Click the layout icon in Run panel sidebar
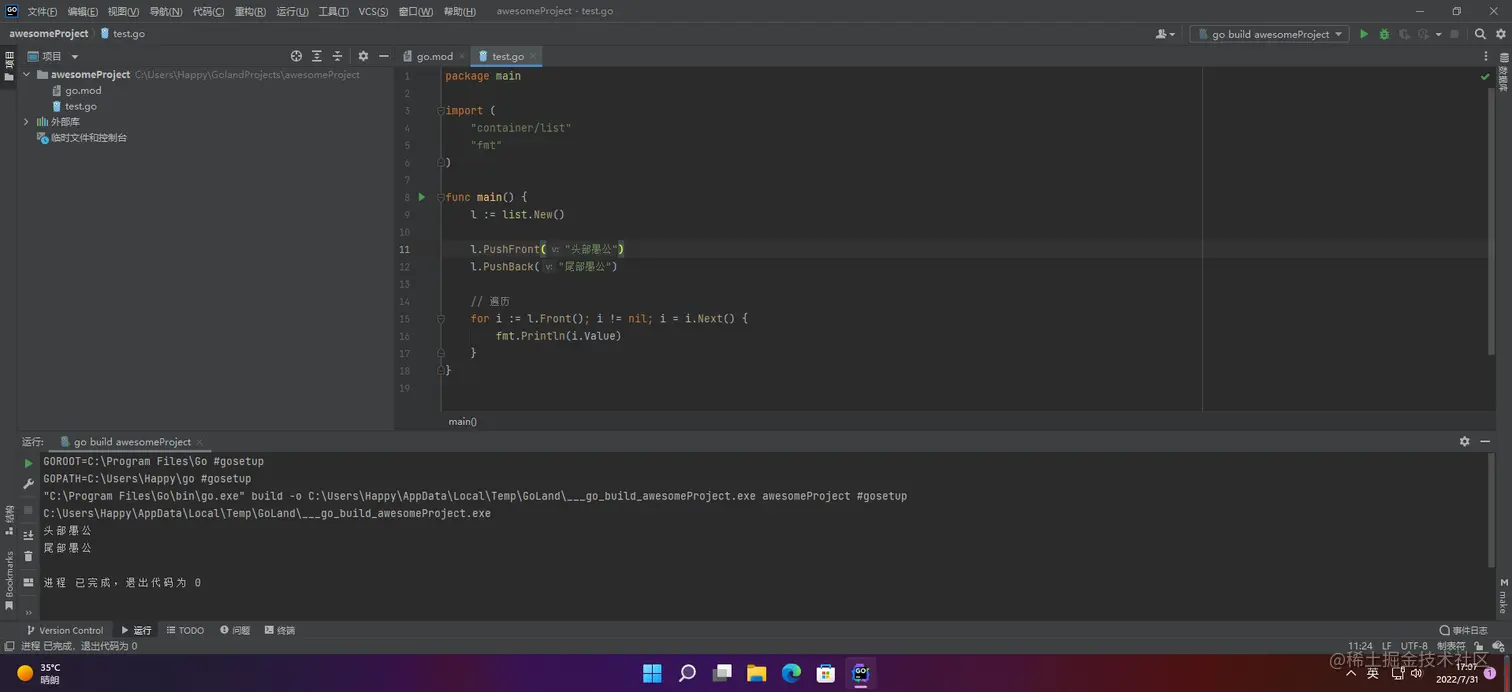This screenshot has height=692, width=1512. click(28, 582)
